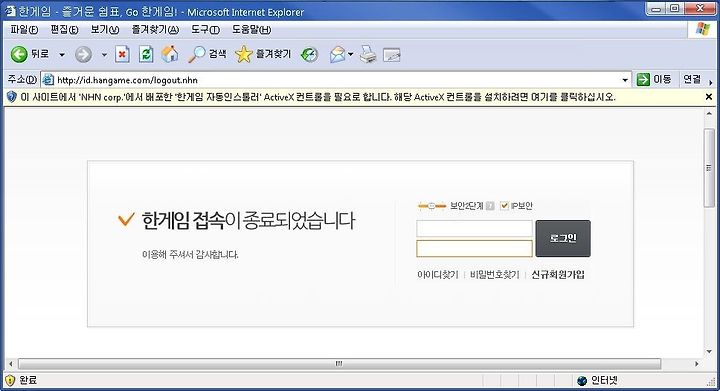Viewport: 720px width, 391px height.
Task: Click the ActiveX information bar message
Action: [x=318, y=97]
